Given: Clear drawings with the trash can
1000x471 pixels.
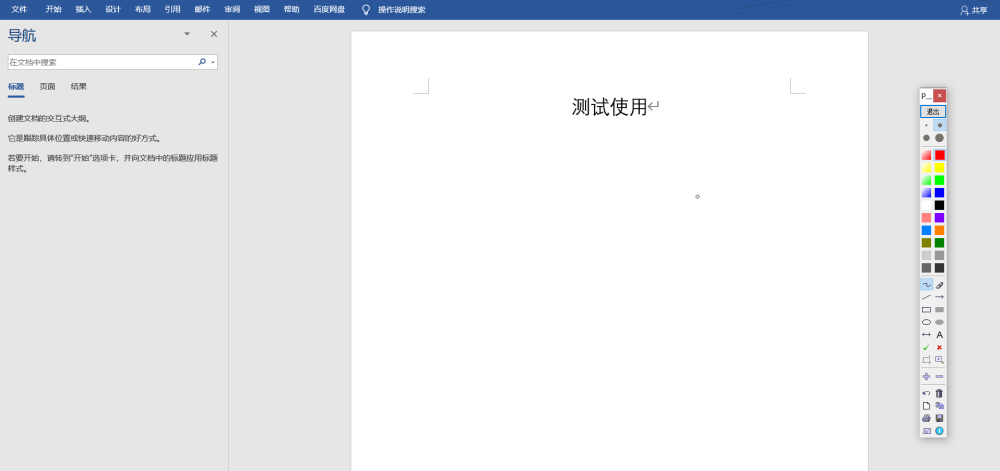Looking at the screenshot, I should (939, 393).
